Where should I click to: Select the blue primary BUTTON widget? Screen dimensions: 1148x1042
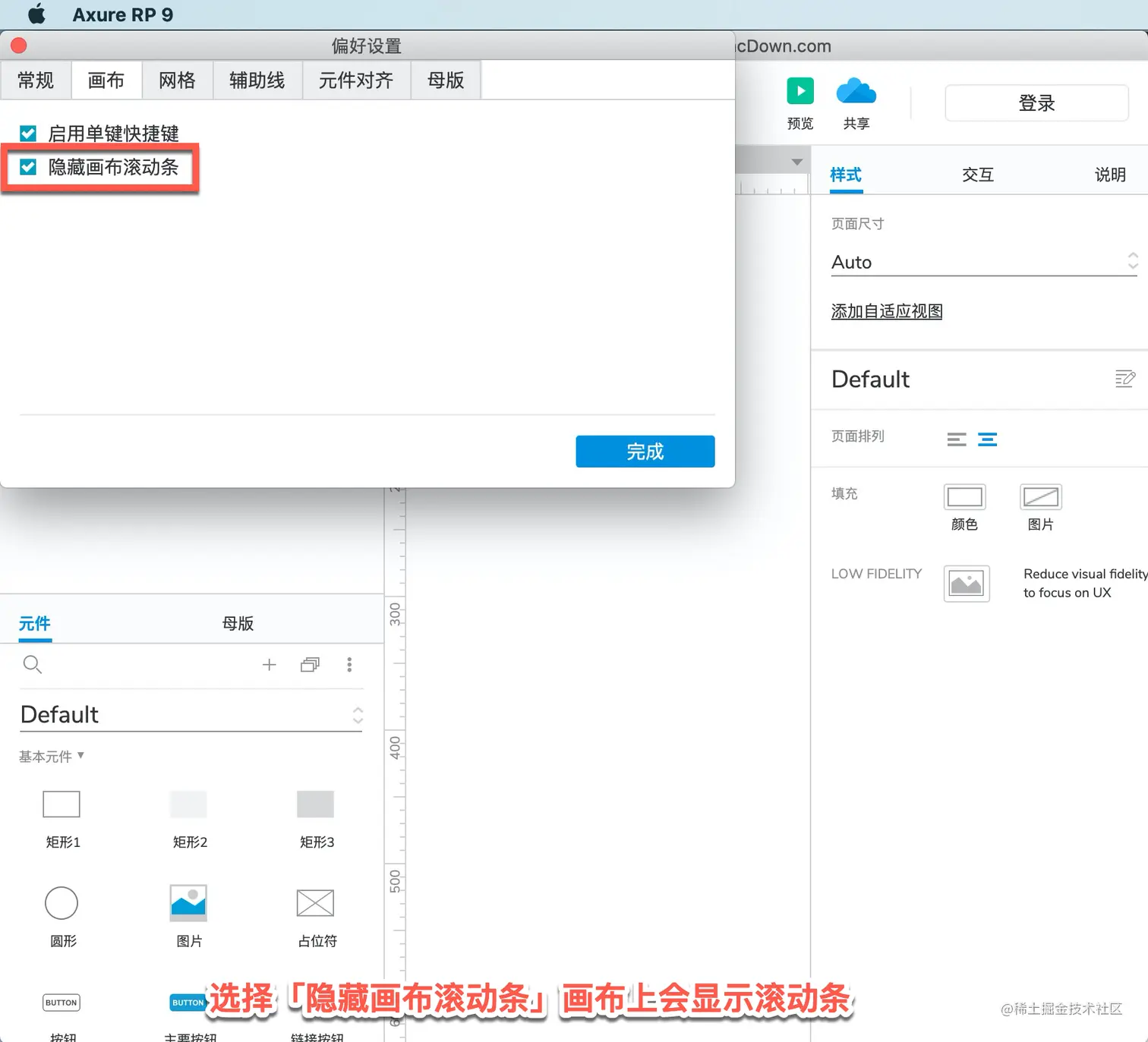coord(188,1003)
